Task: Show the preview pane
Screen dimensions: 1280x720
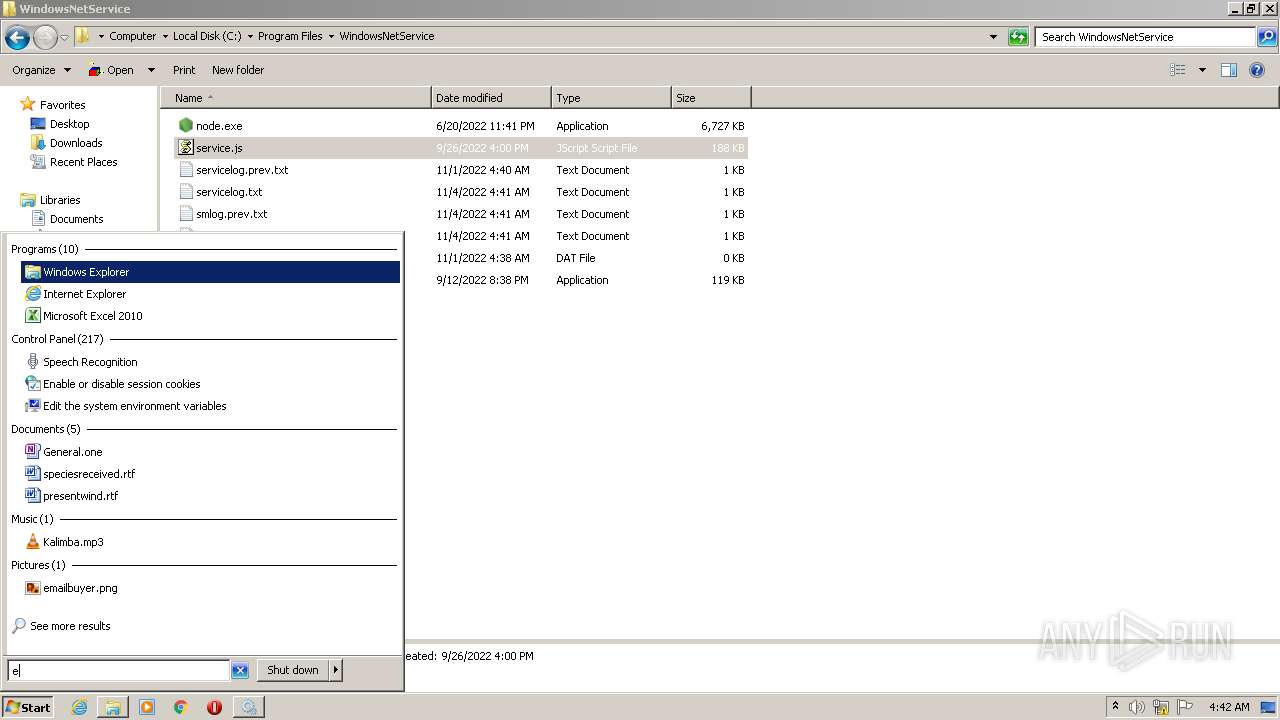Action: tap(1229, 70)
